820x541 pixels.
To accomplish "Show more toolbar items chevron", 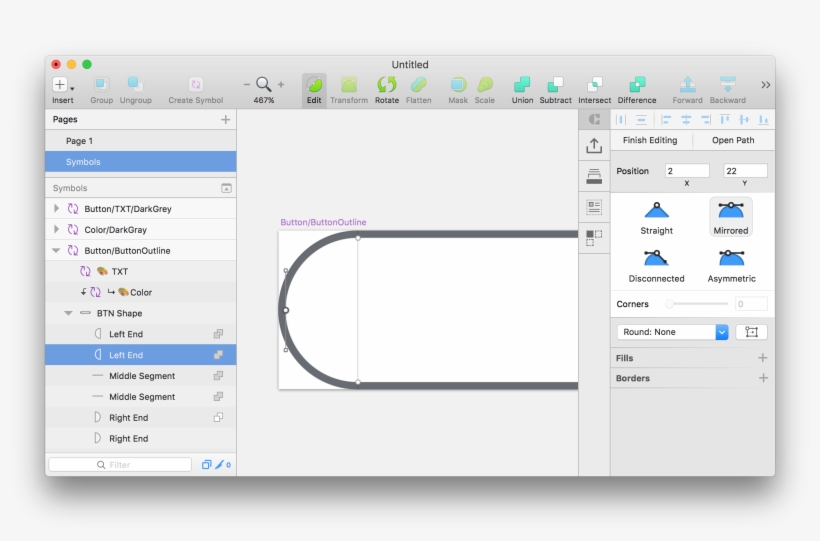I will [x=766, y=85].
